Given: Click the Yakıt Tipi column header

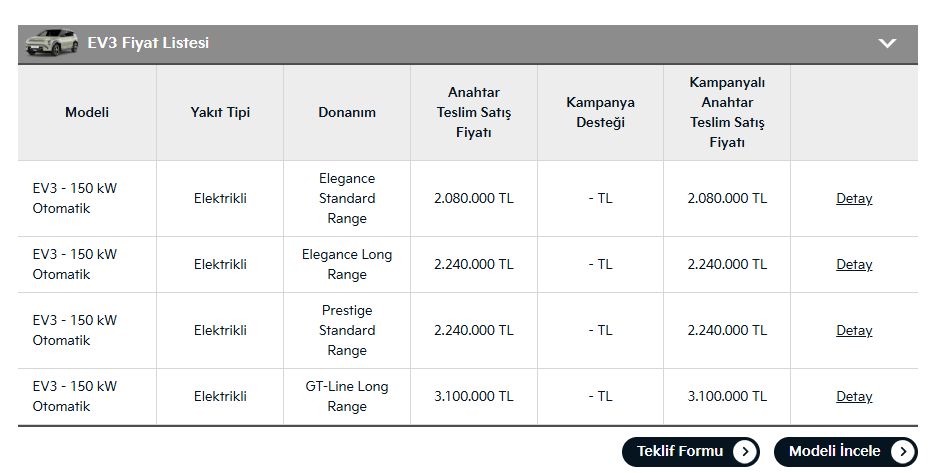Looking at the screenshot, I should tap(220, 112).
